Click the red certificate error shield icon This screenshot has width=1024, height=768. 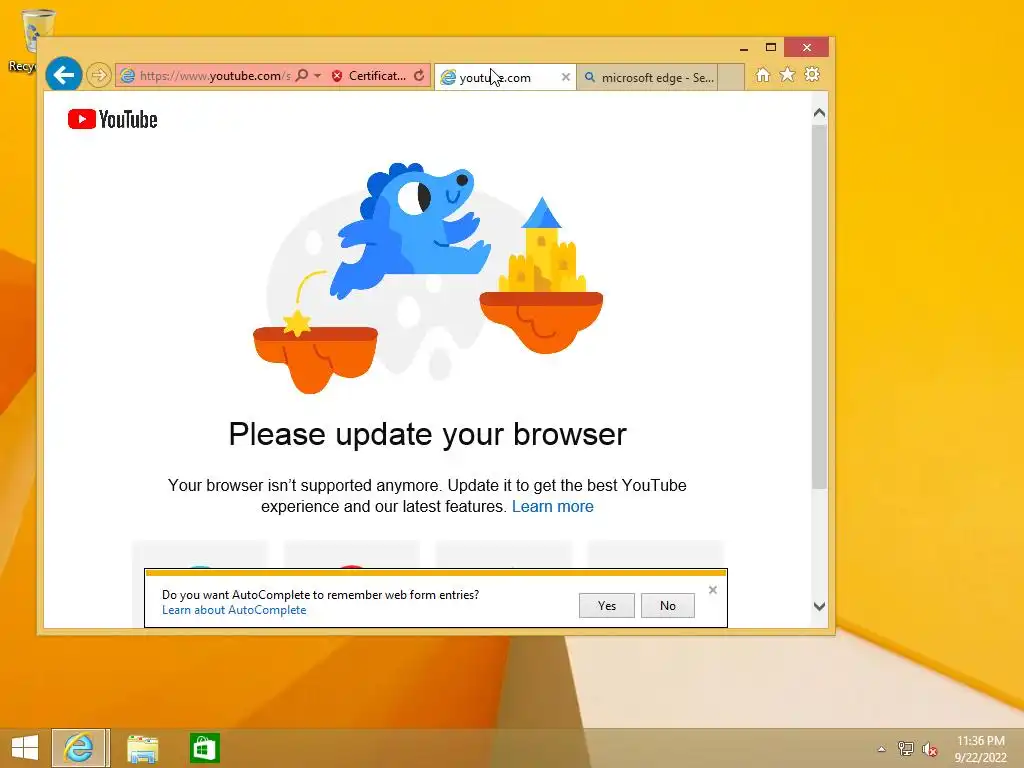(x=337, y=76)
